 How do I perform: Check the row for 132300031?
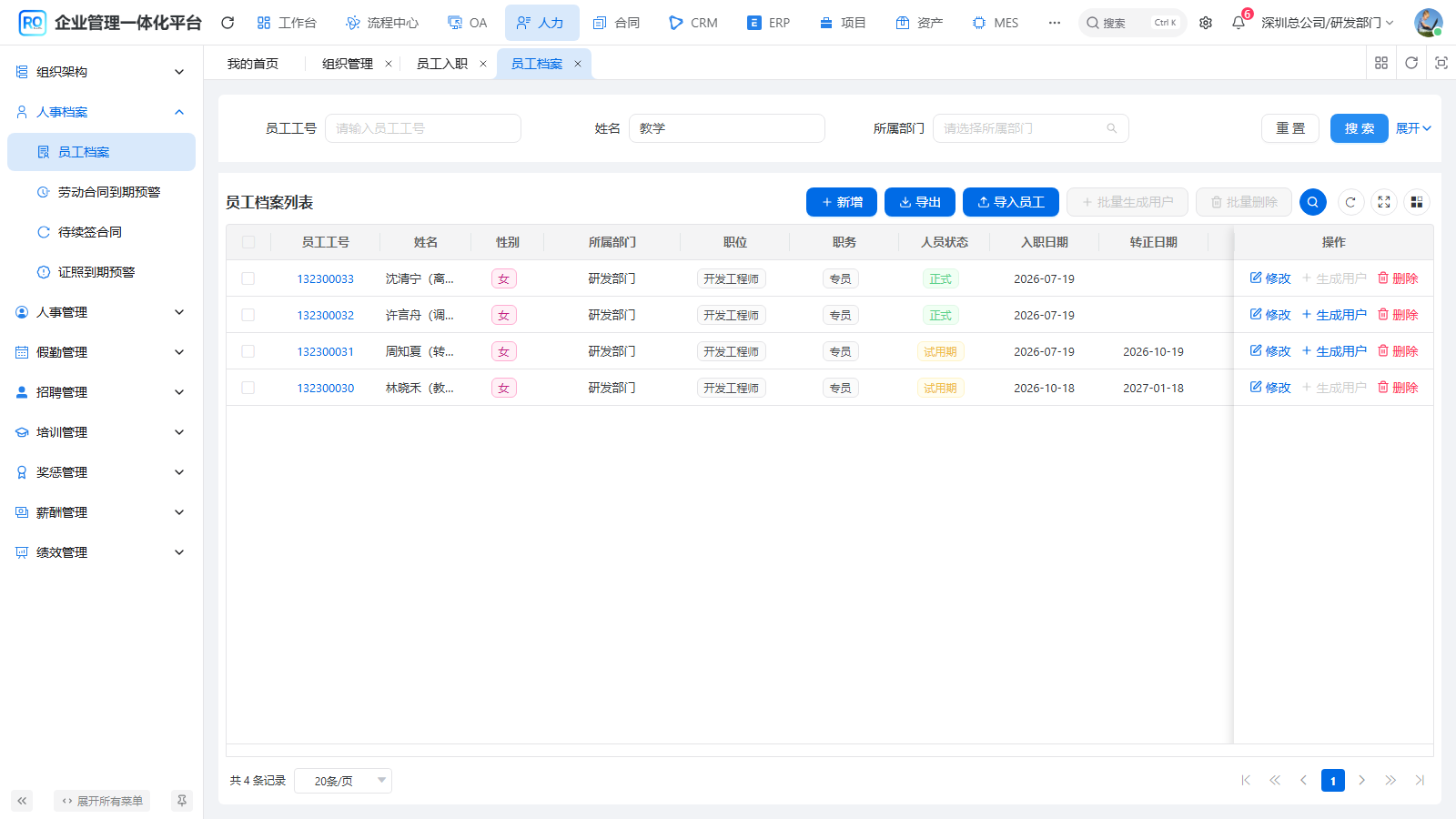click(x=248, y=351)
